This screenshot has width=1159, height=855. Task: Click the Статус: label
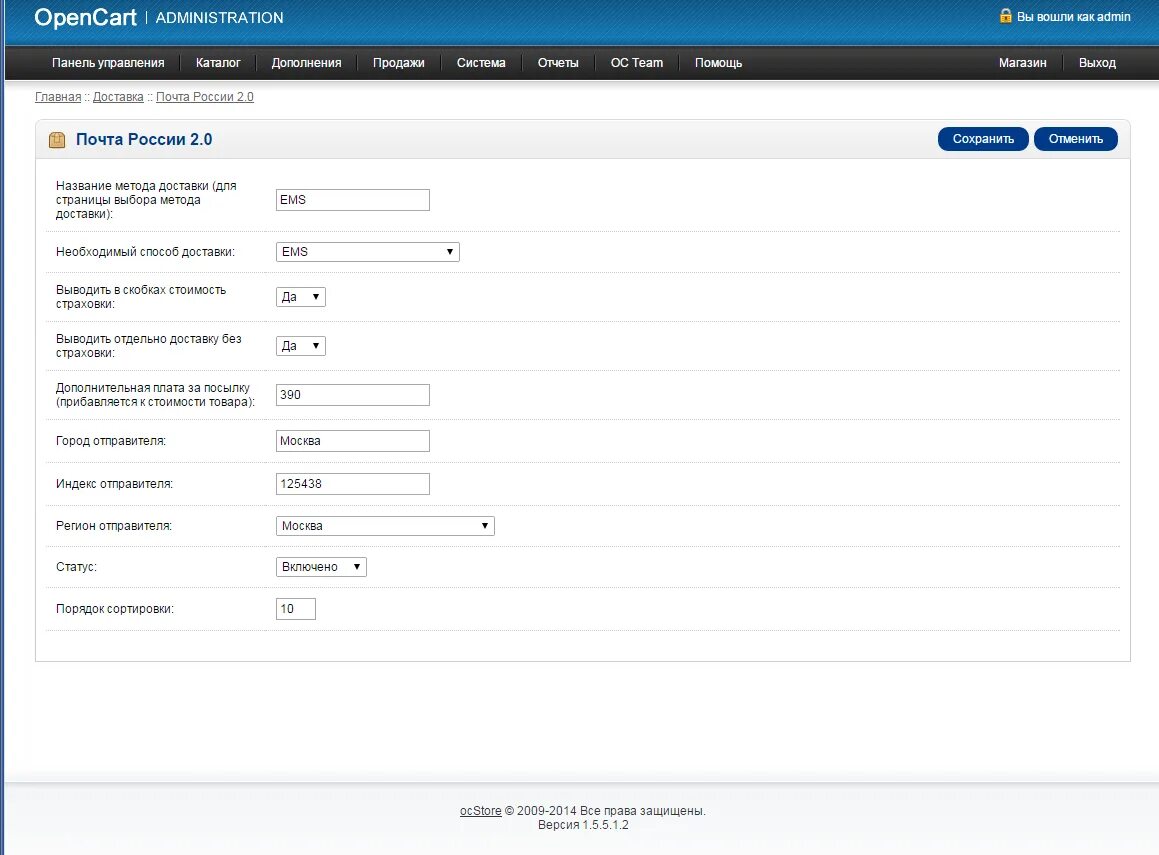pyautogui.click(x=76, y=567)
